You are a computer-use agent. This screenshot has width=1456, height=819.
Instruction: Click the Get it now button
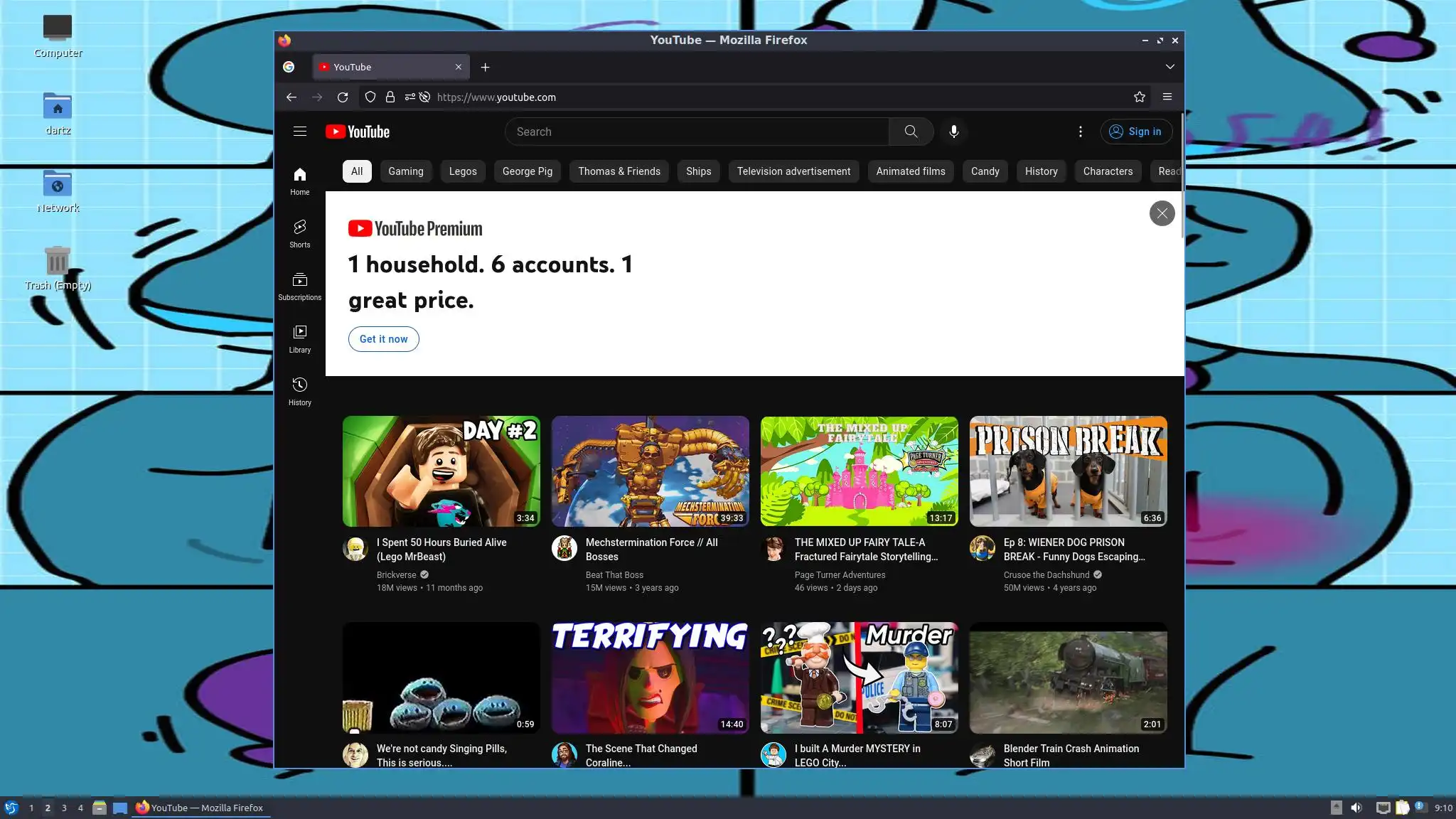(383, 339)
